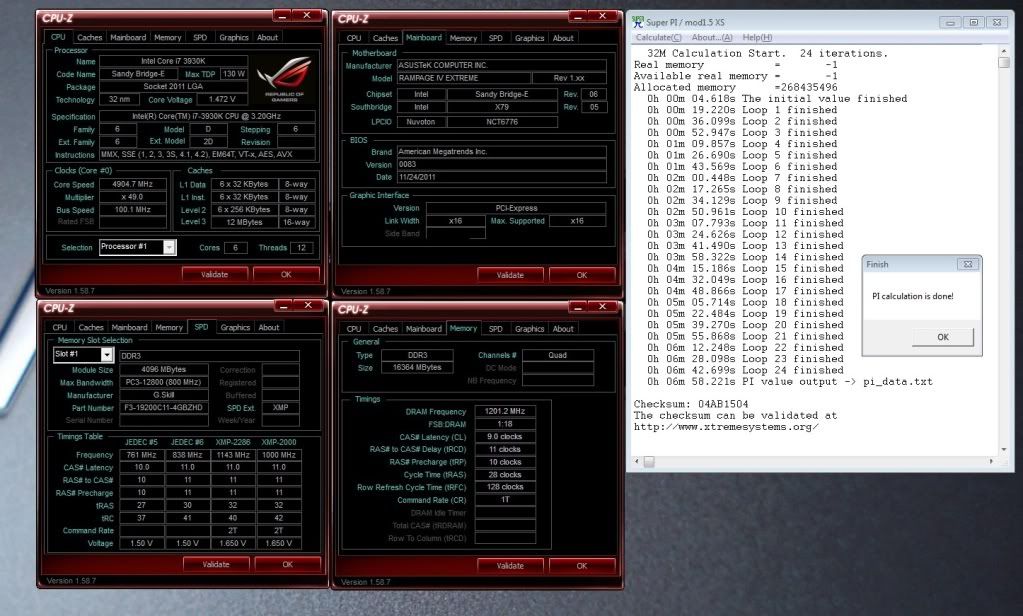Open the Slot #1 memory slot dropdown

click(106, 354)
